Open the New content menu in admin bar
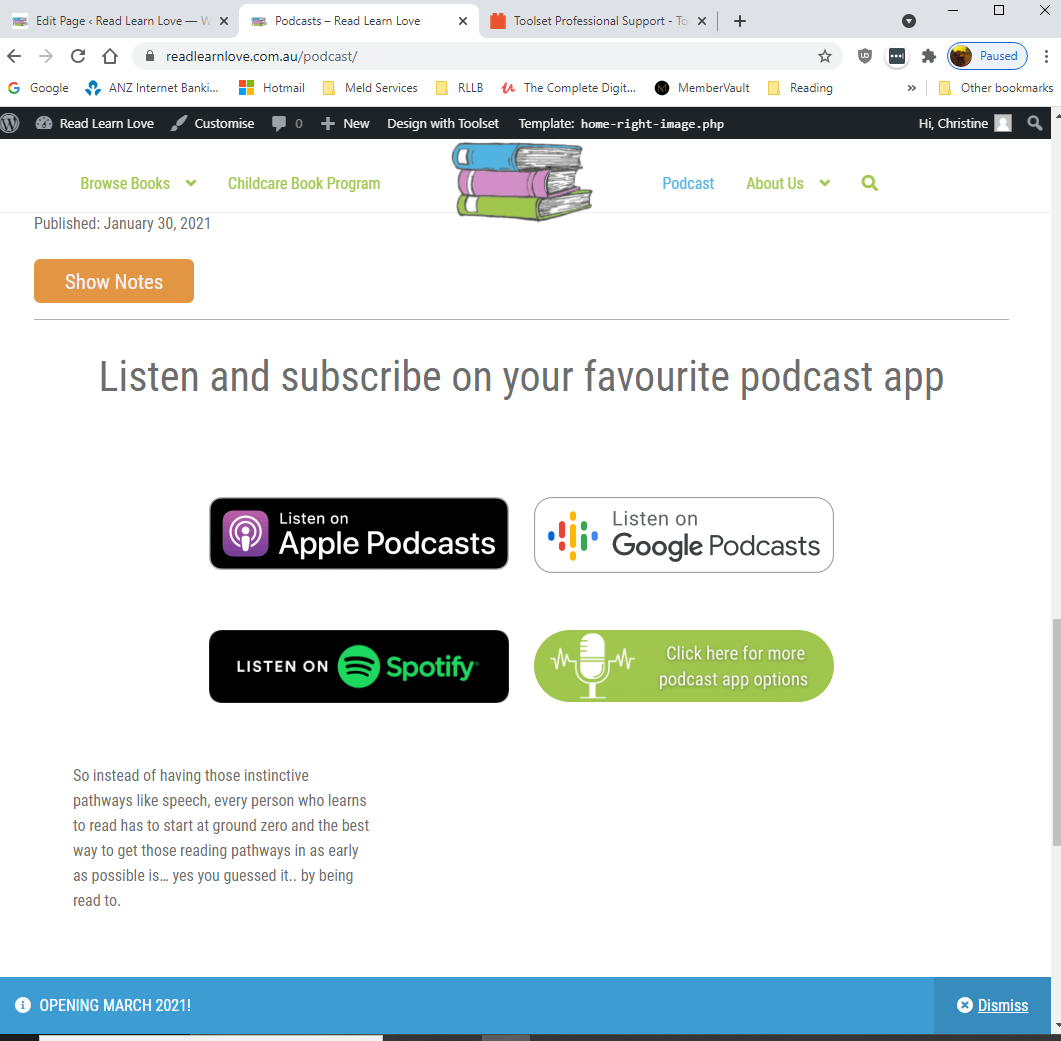The height and width of the screenshot is (1041, 1061). coord(345,123)
